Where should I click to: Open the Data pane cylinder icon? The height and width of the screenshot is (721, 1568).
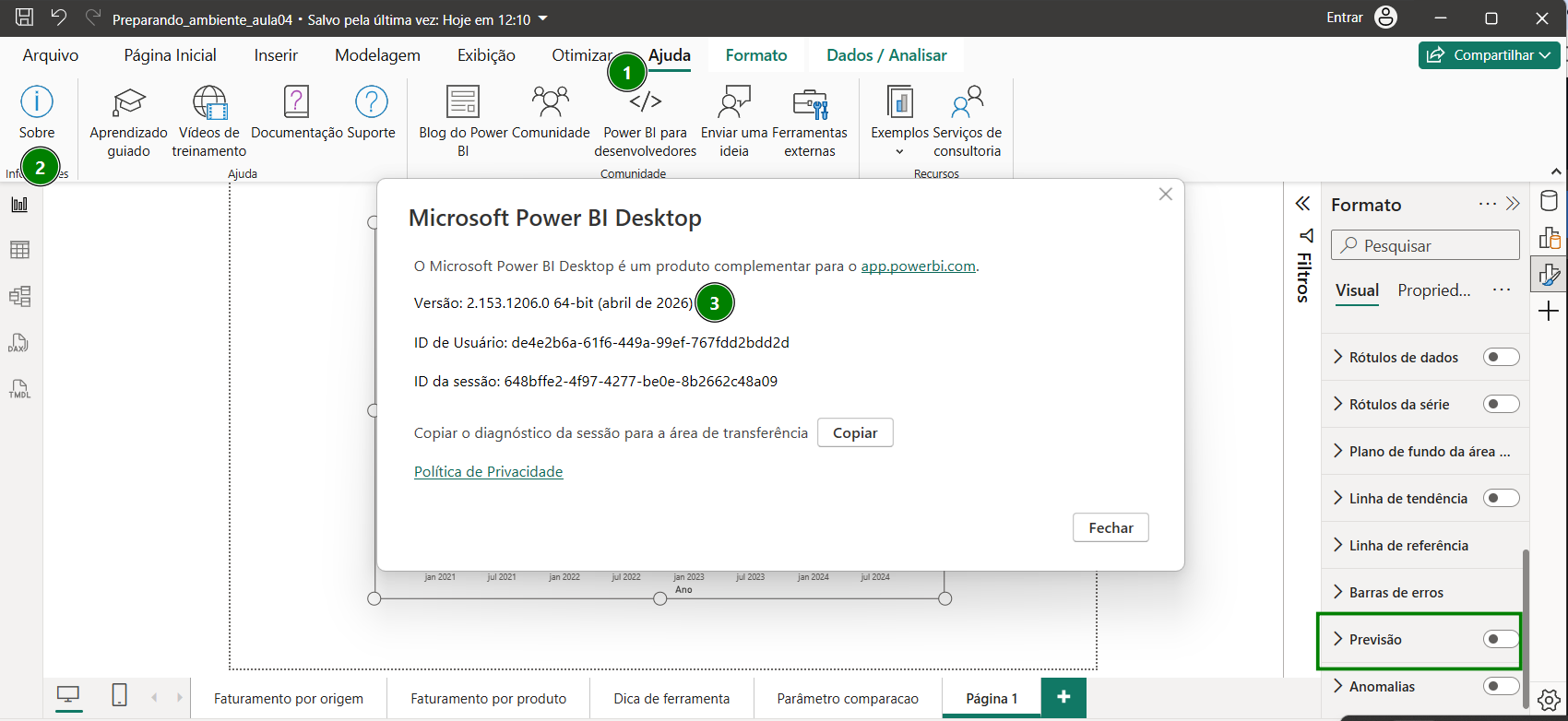tap(1550, 201)
